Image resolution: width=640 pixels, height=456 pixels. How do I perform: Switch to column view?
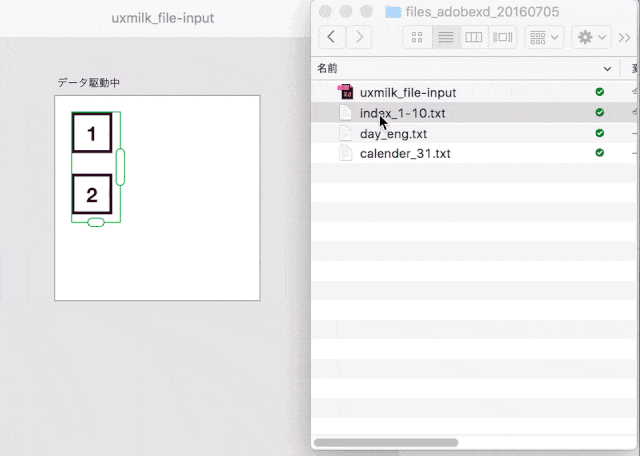click(x=474, y=38)
